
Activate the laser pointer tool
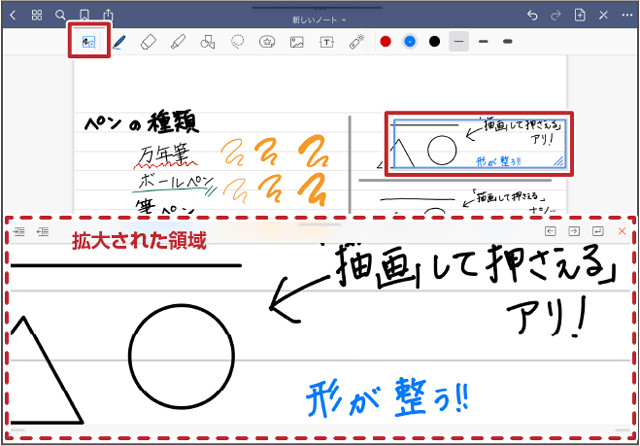(x=356, y=42)
